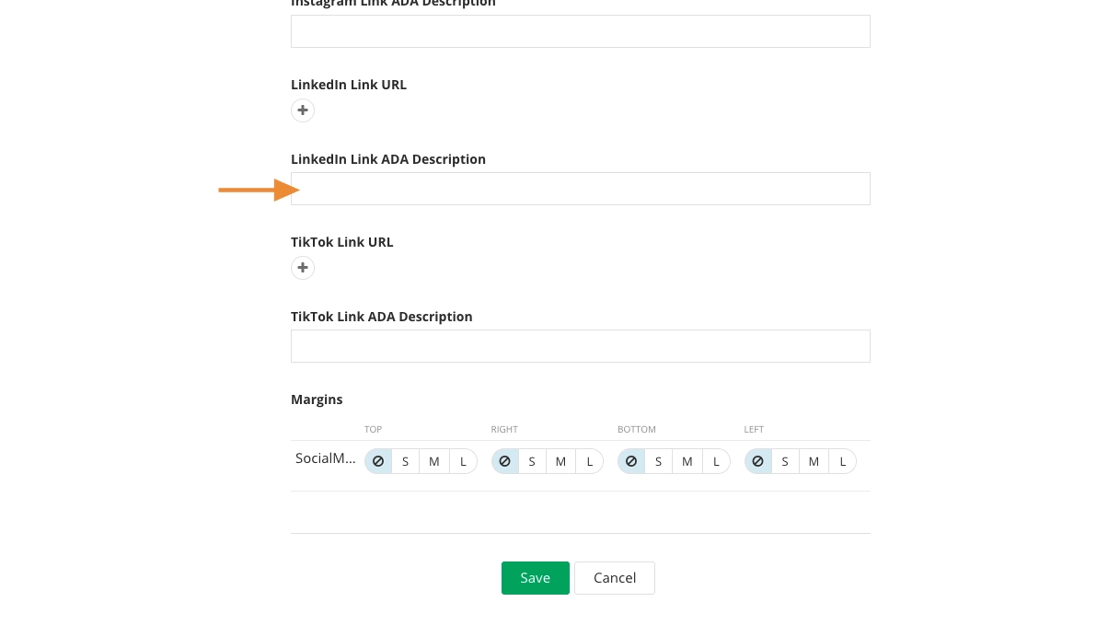1120x625 pixels.
Task: Set Bottom margin to M
Action: pos(687,461)
